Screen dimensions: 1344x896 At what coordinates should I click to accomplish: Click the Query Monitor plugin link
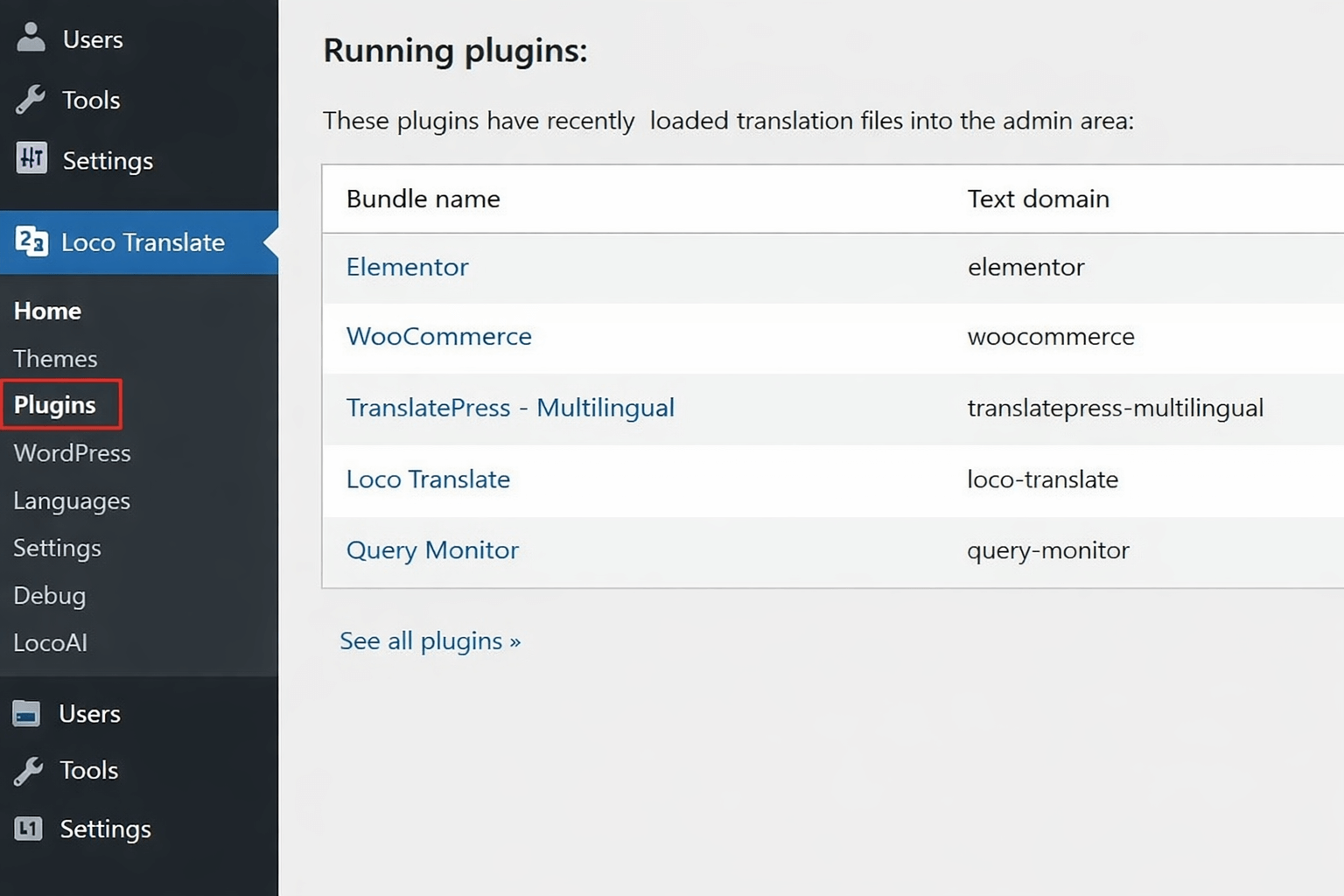(432, 550)
